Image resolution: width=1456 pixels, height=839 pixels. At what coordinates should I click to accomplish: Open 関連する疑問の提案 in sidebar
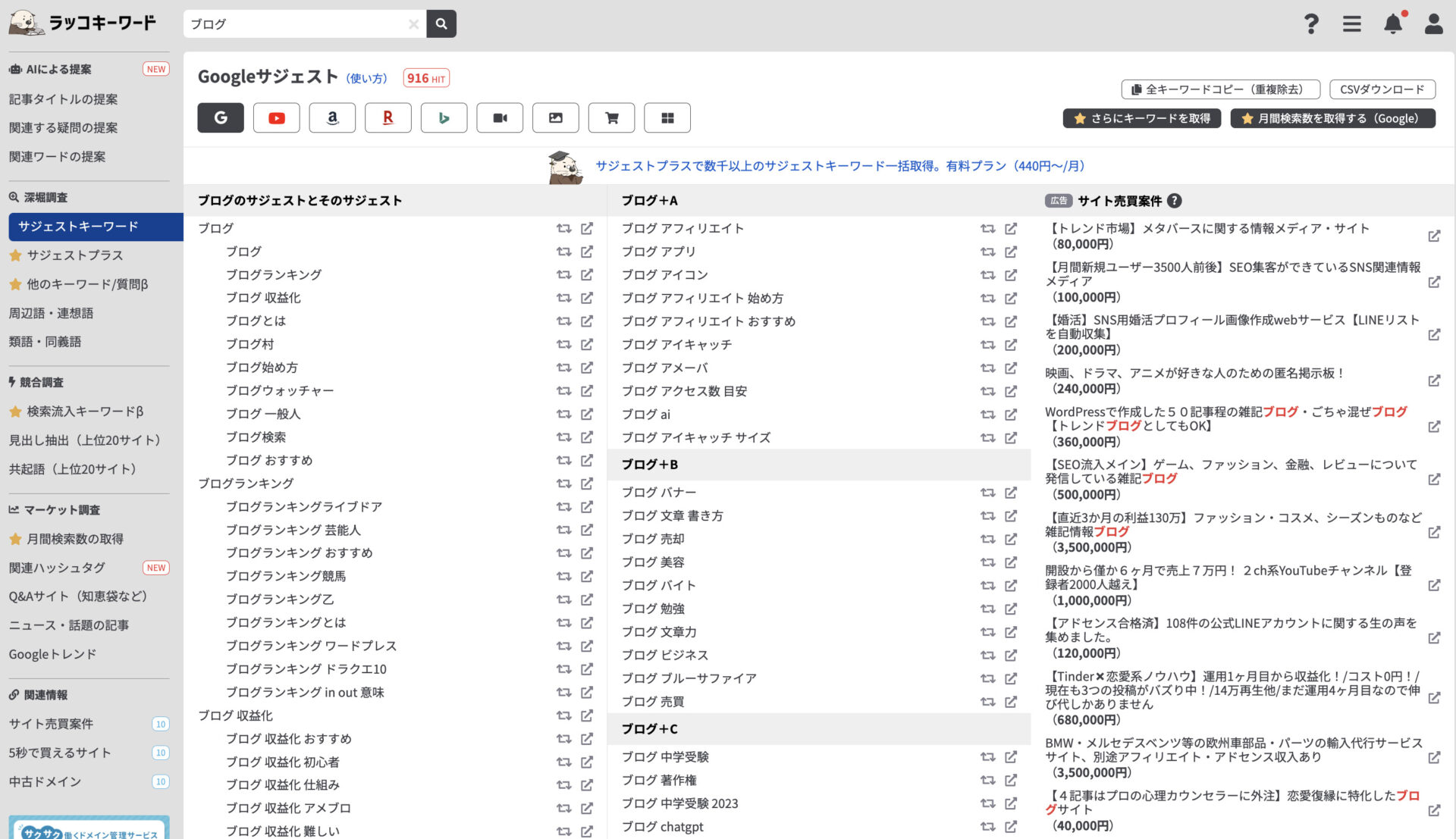coord(64,128)
